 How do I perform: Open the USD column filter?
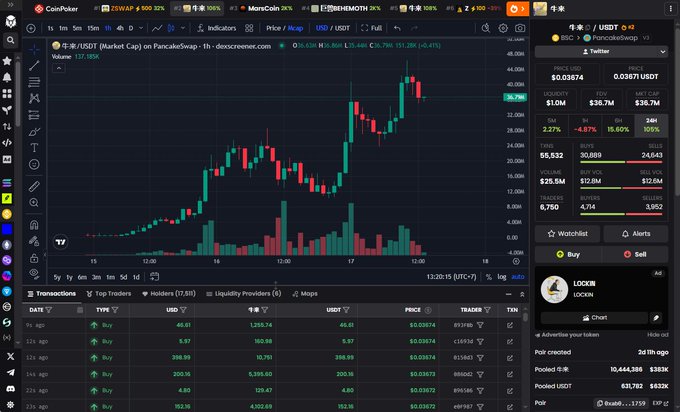pos(183,310)
